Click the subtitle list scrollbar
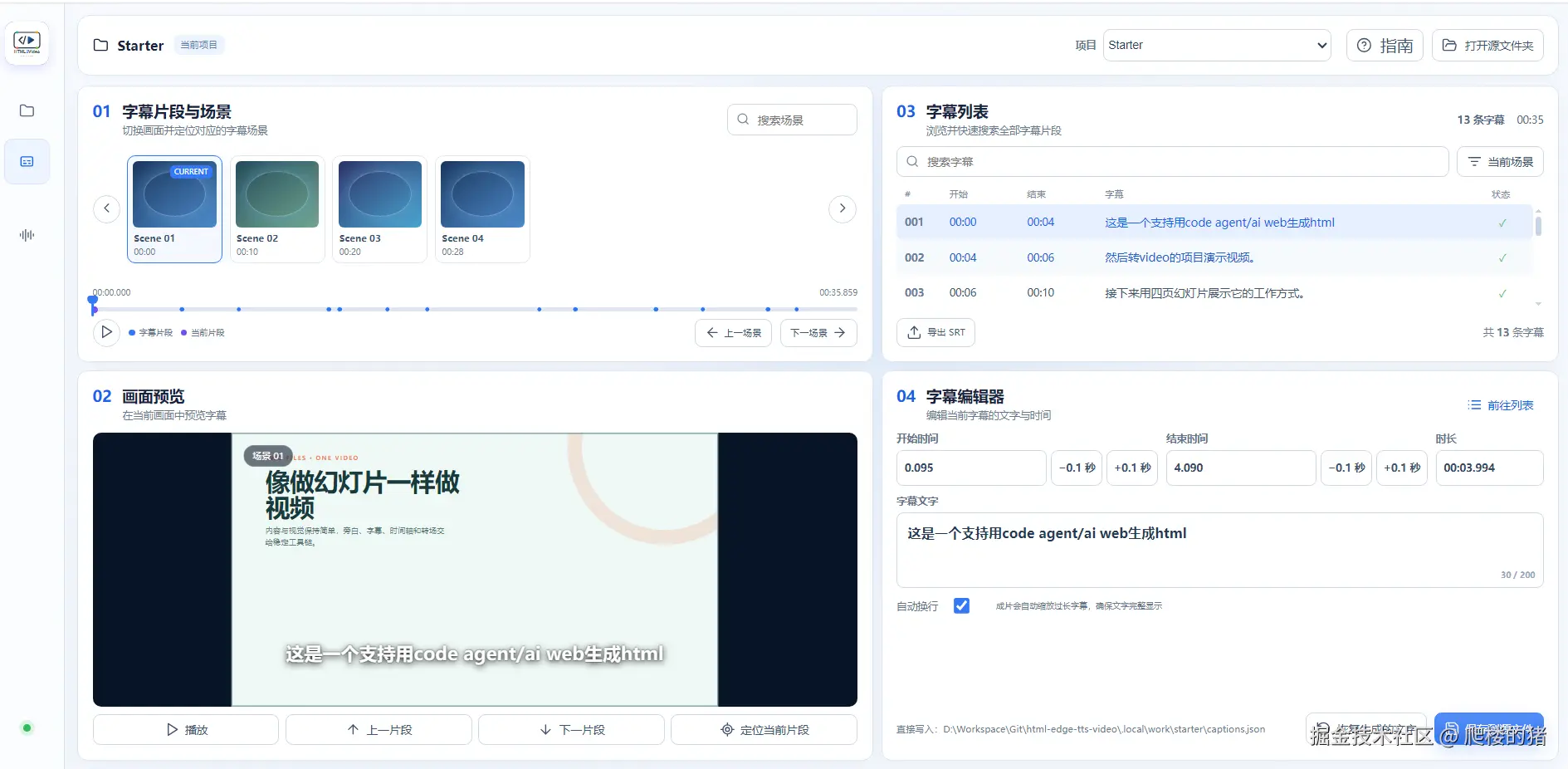 click(x=1538, y=226)
